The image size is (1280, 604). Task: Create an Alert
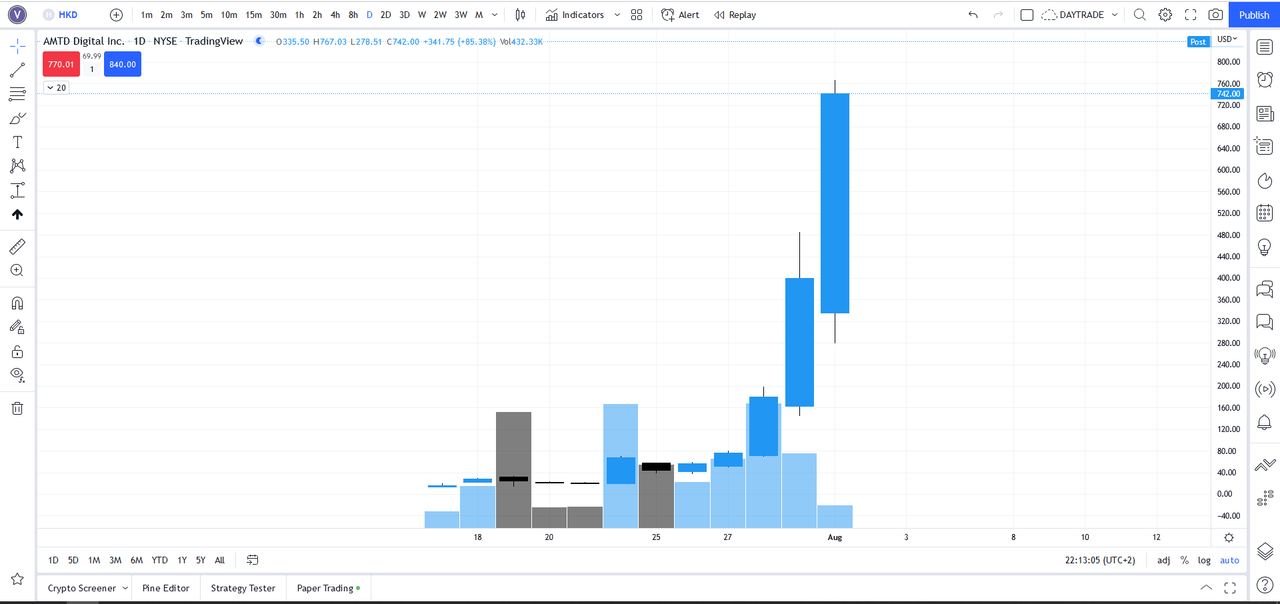pos(680,15)
